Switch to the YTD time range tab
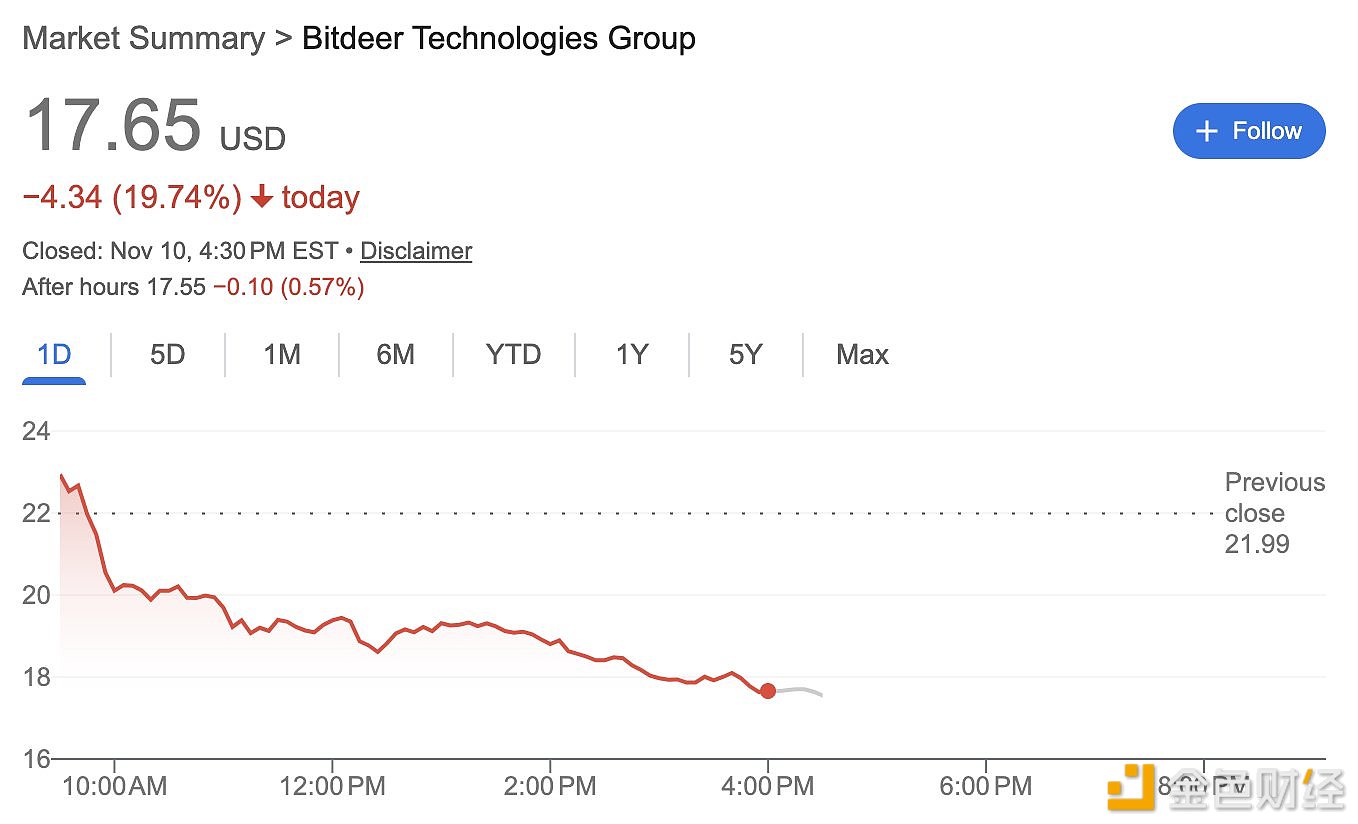The width and height of the screenshot is (1358, 824). [513, 354]
